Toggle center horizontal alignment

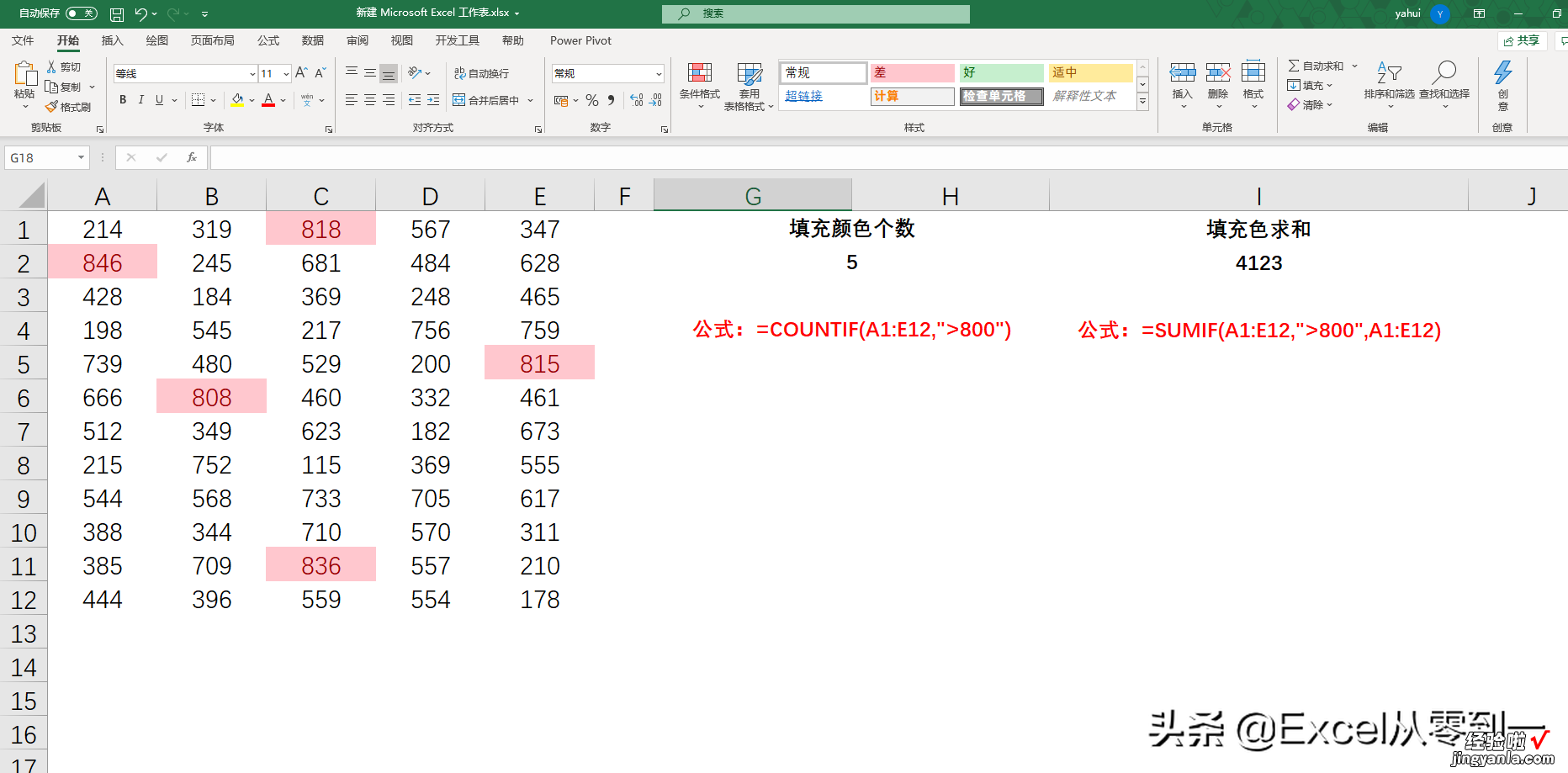[x=370, y=100]
